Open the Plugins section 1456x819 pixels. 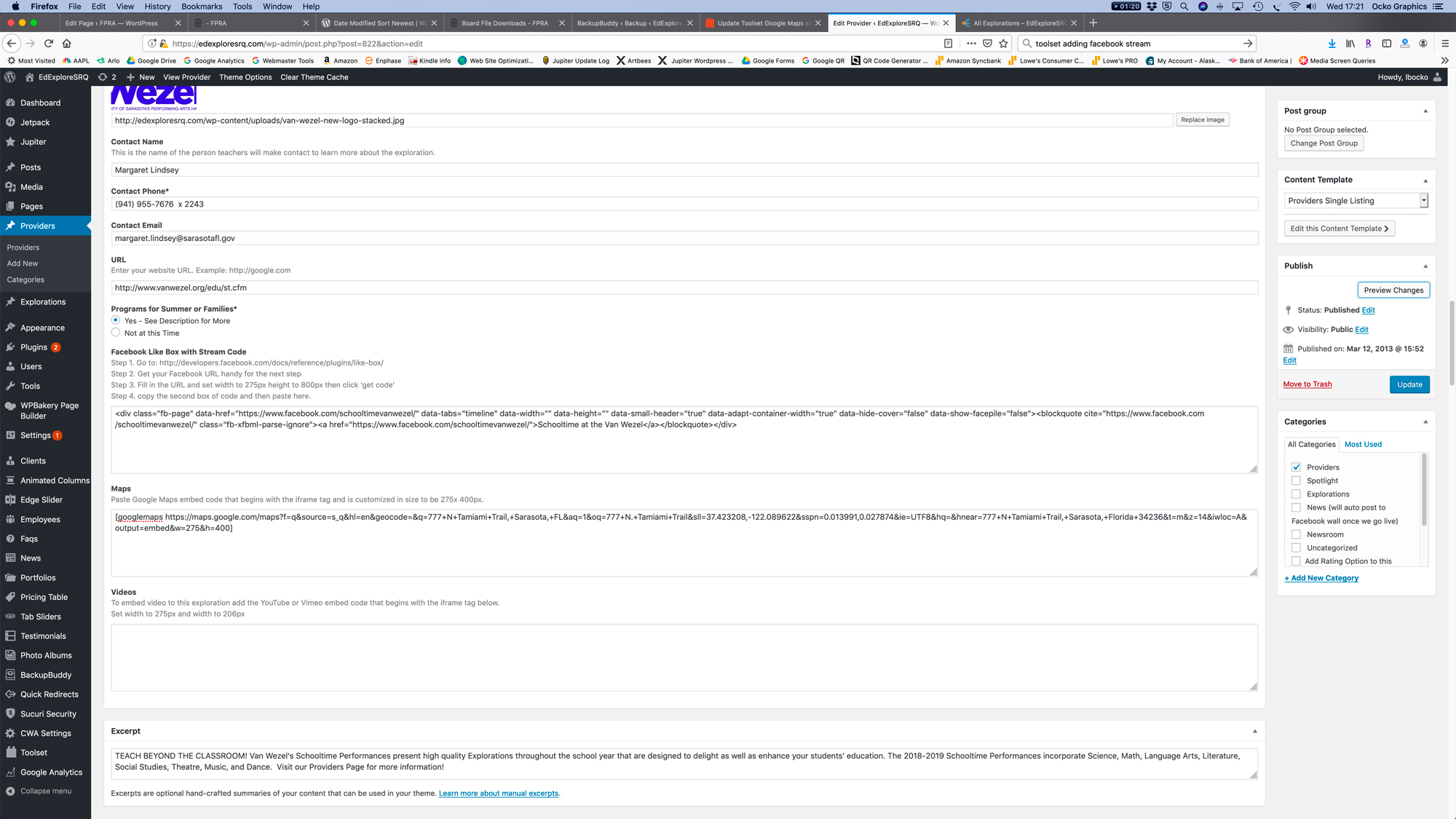33,347
